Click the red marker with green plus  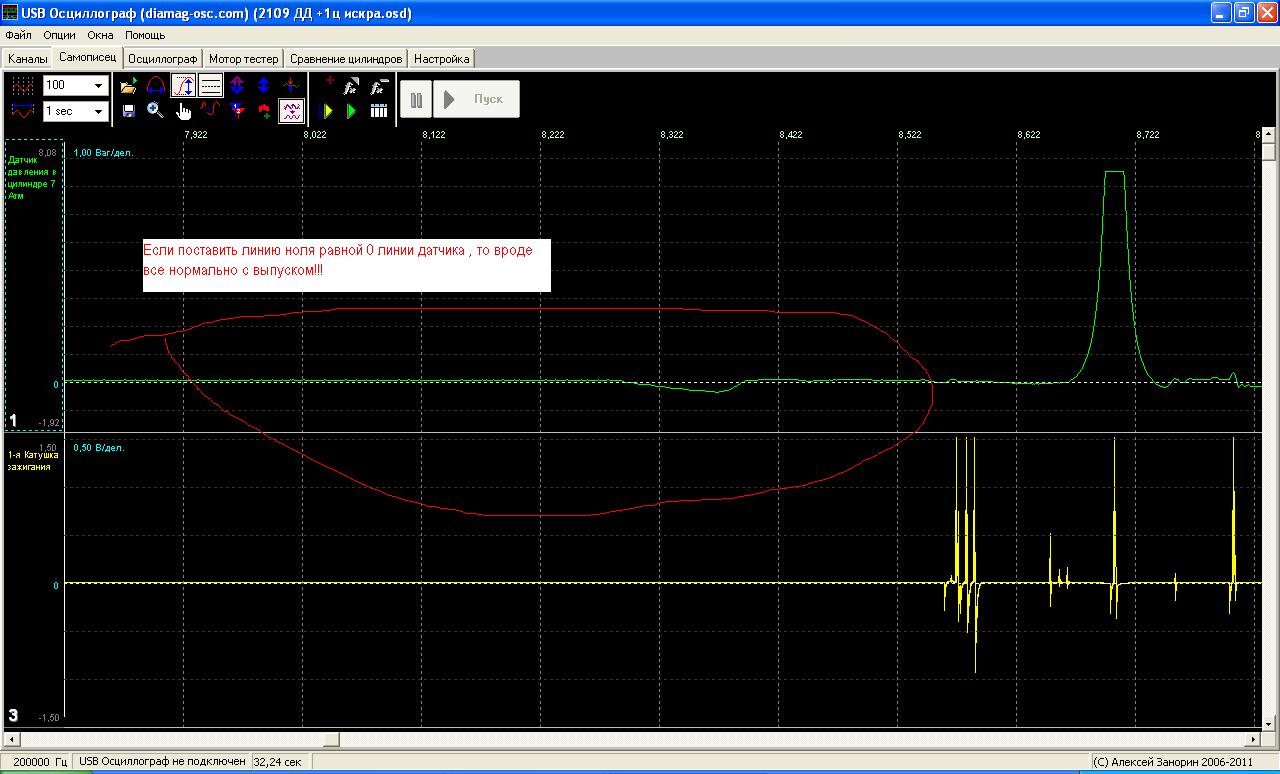click(x=264, y=111)
